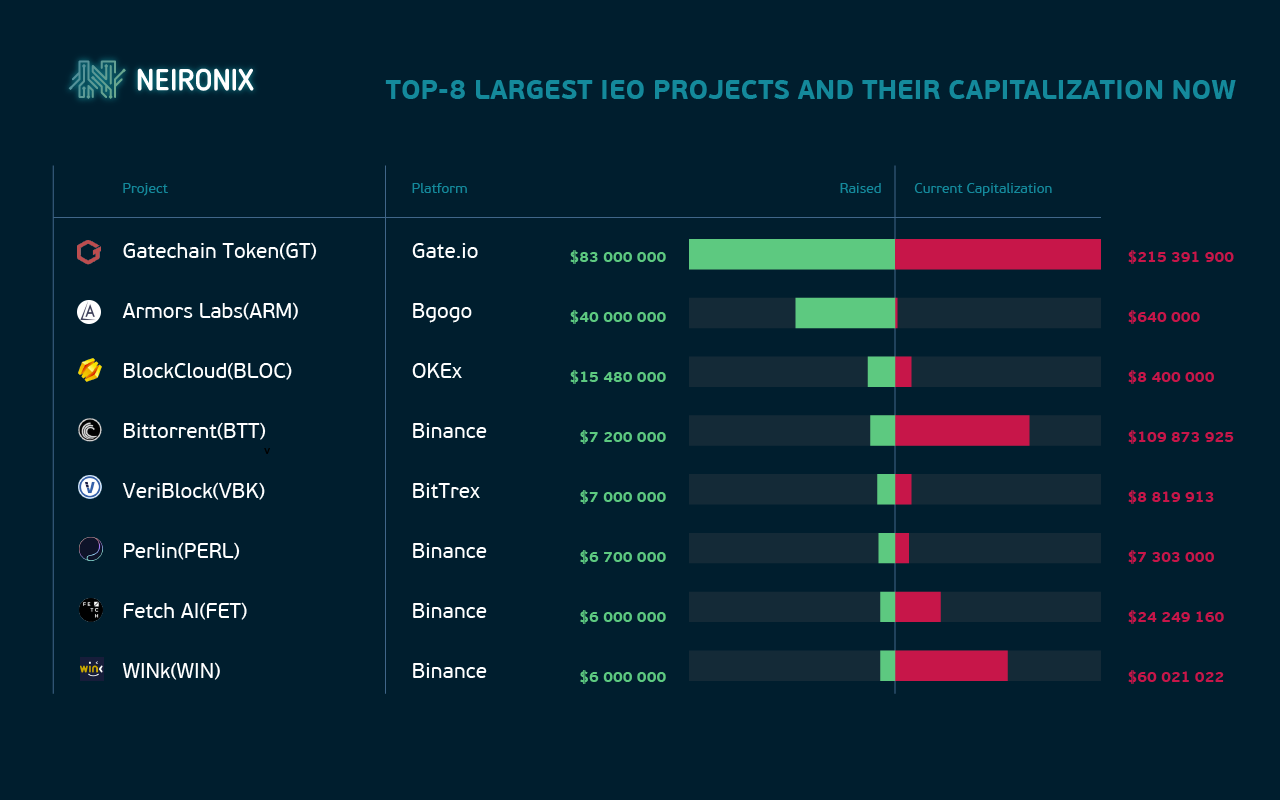Click the Perlin(PERL) project name

click(x=181, y=551)
